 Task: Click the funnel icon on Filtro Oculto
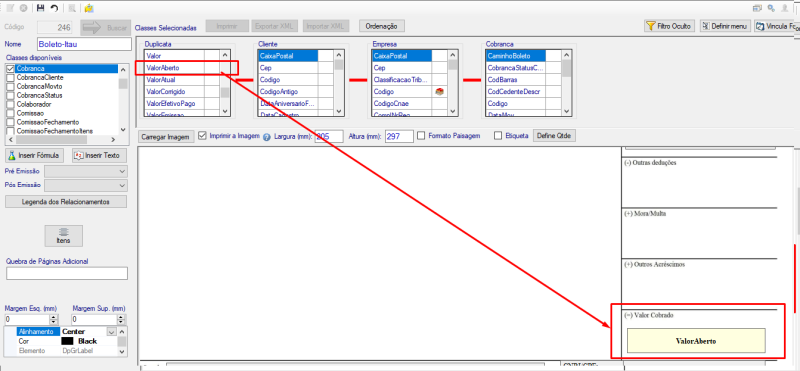tap(651, 26)
